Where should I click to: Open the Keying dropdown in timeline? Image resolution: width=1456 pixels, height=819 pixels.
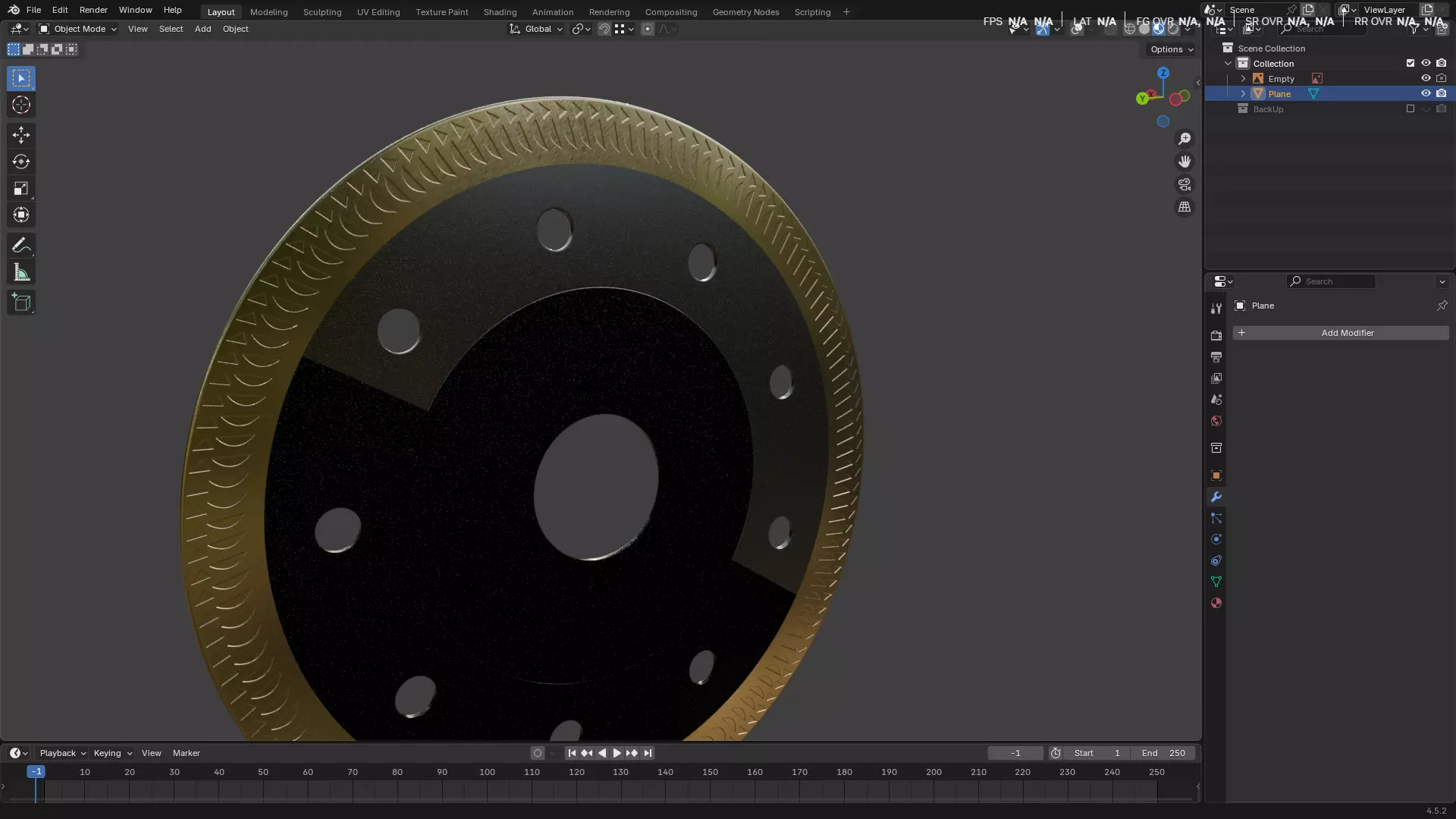click(x=113, y=753)
